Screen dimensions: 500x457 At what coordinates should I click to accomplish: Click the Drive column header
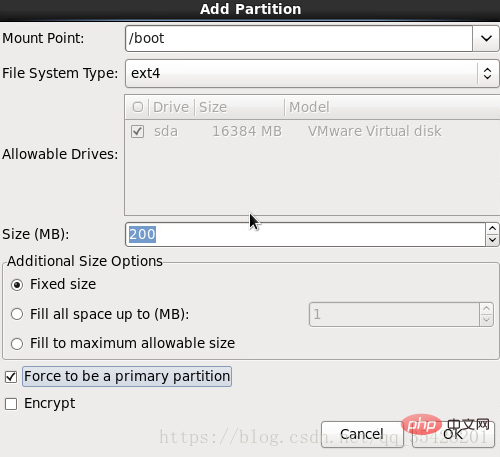(171, 107)
